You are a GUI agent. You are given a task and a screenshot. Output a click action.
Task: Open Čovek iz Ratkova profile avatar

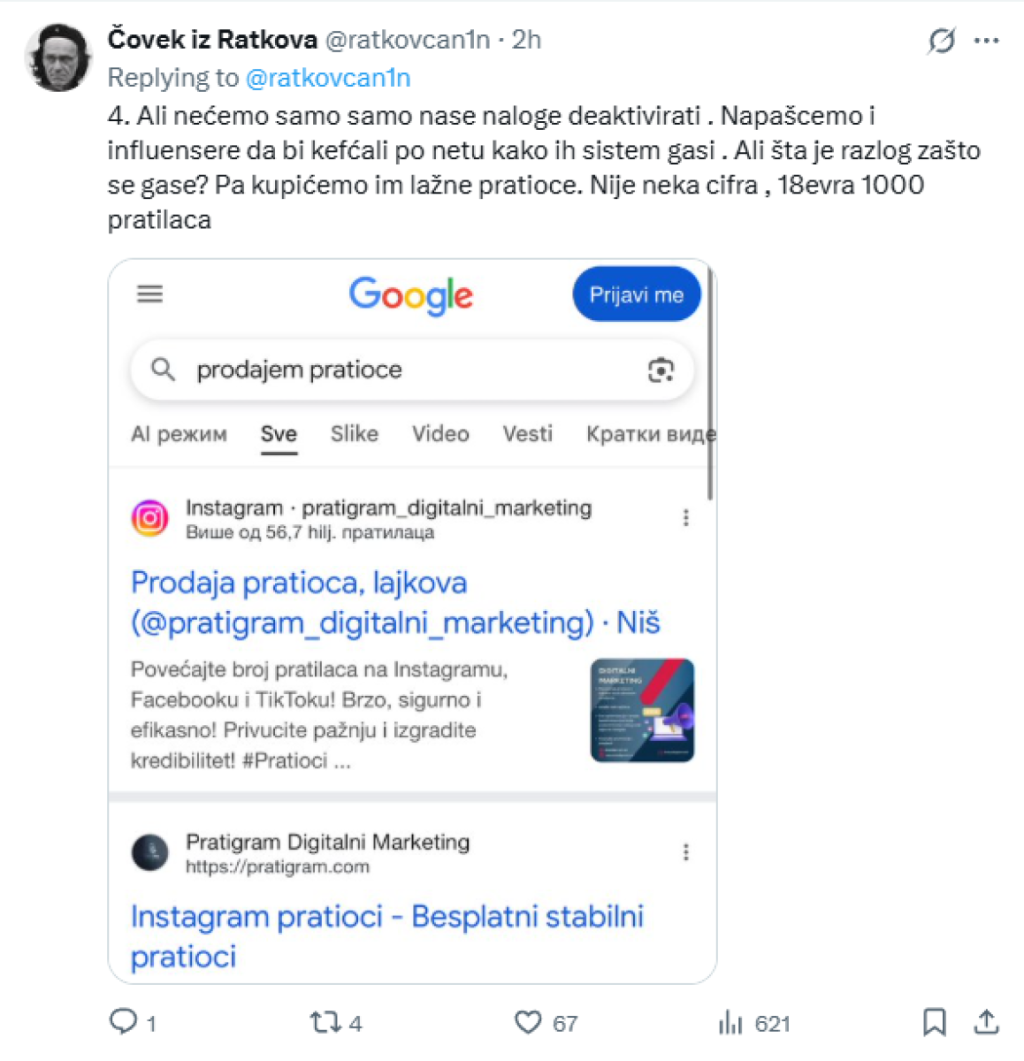(x=59, y=58)
